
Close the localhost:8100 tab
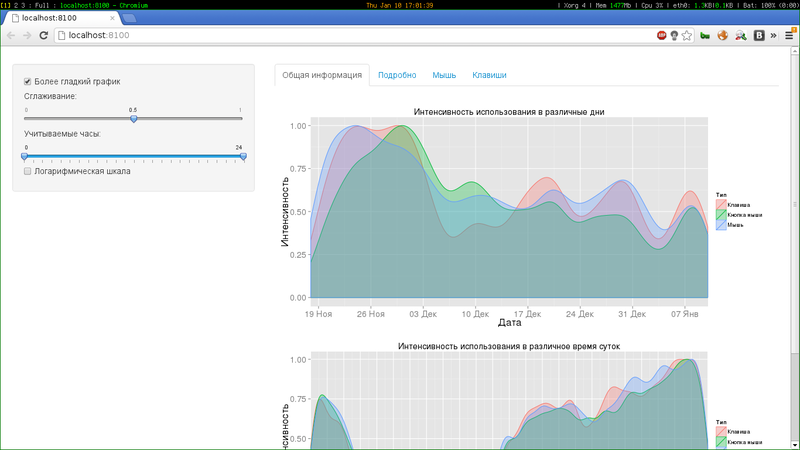pos(112,18)
